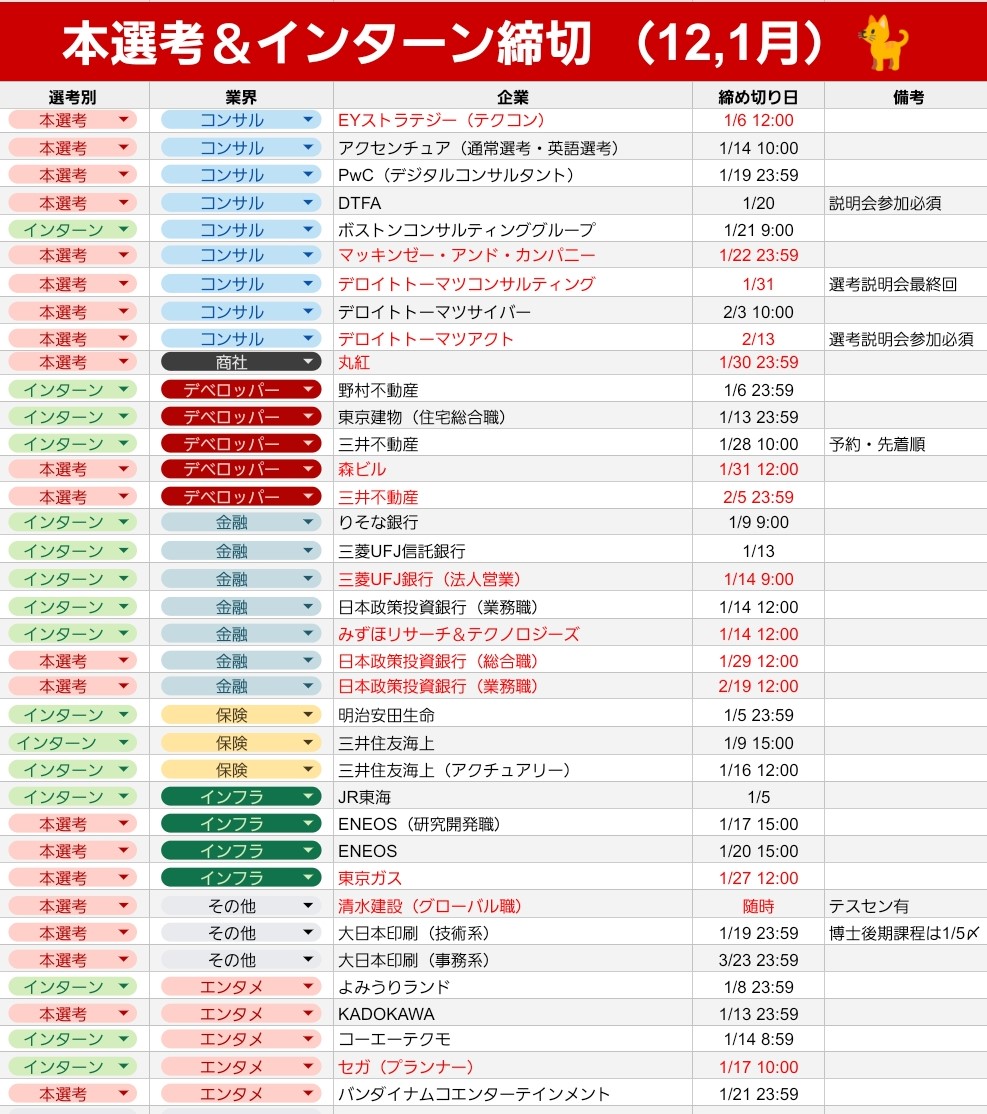
Task: Click the デロイトトーマツアクト cell
Action: coord(513,339)
